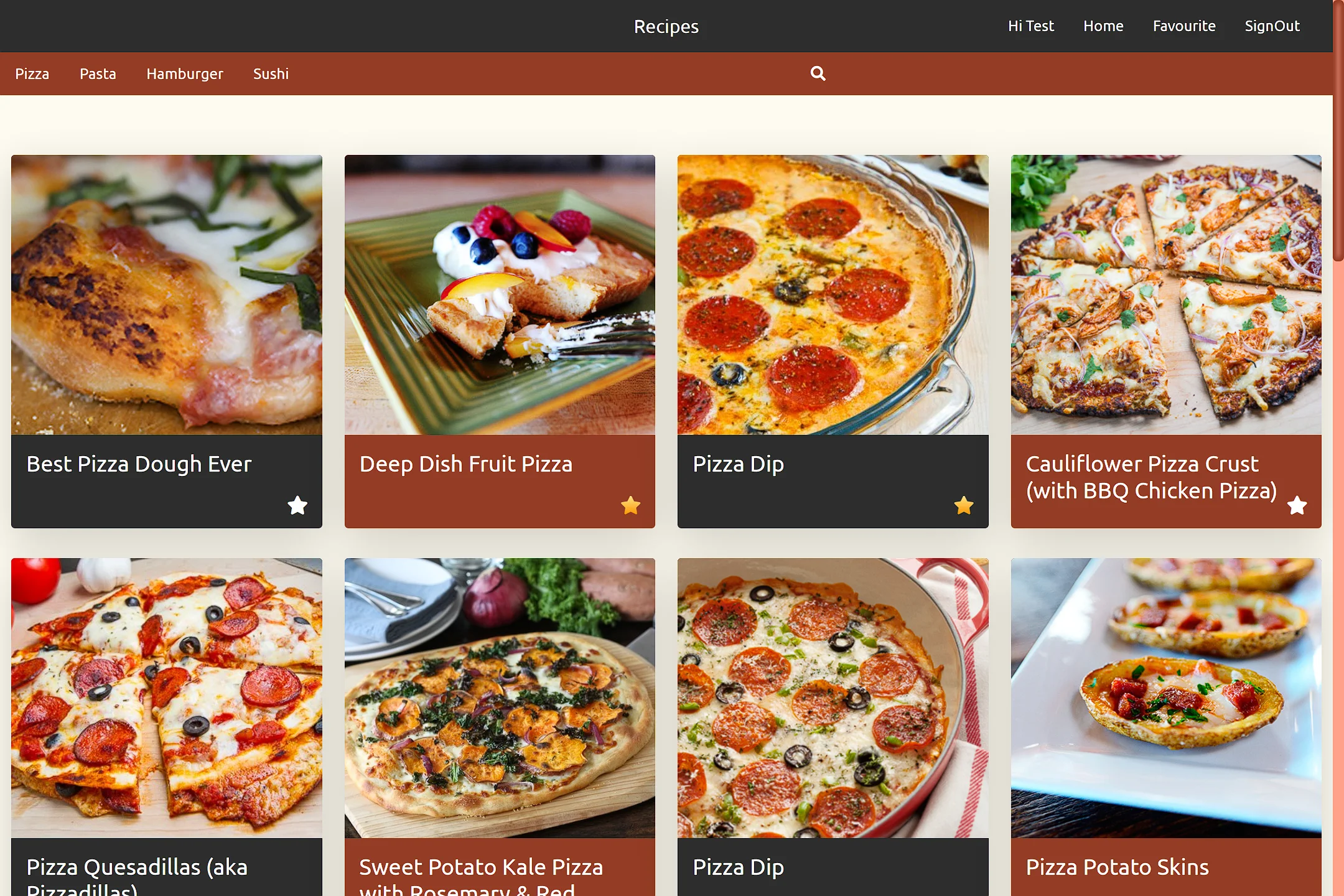Screen dimensions: 1344x896
Task: Open the Favourite page
Action: tap(1183, 26)
